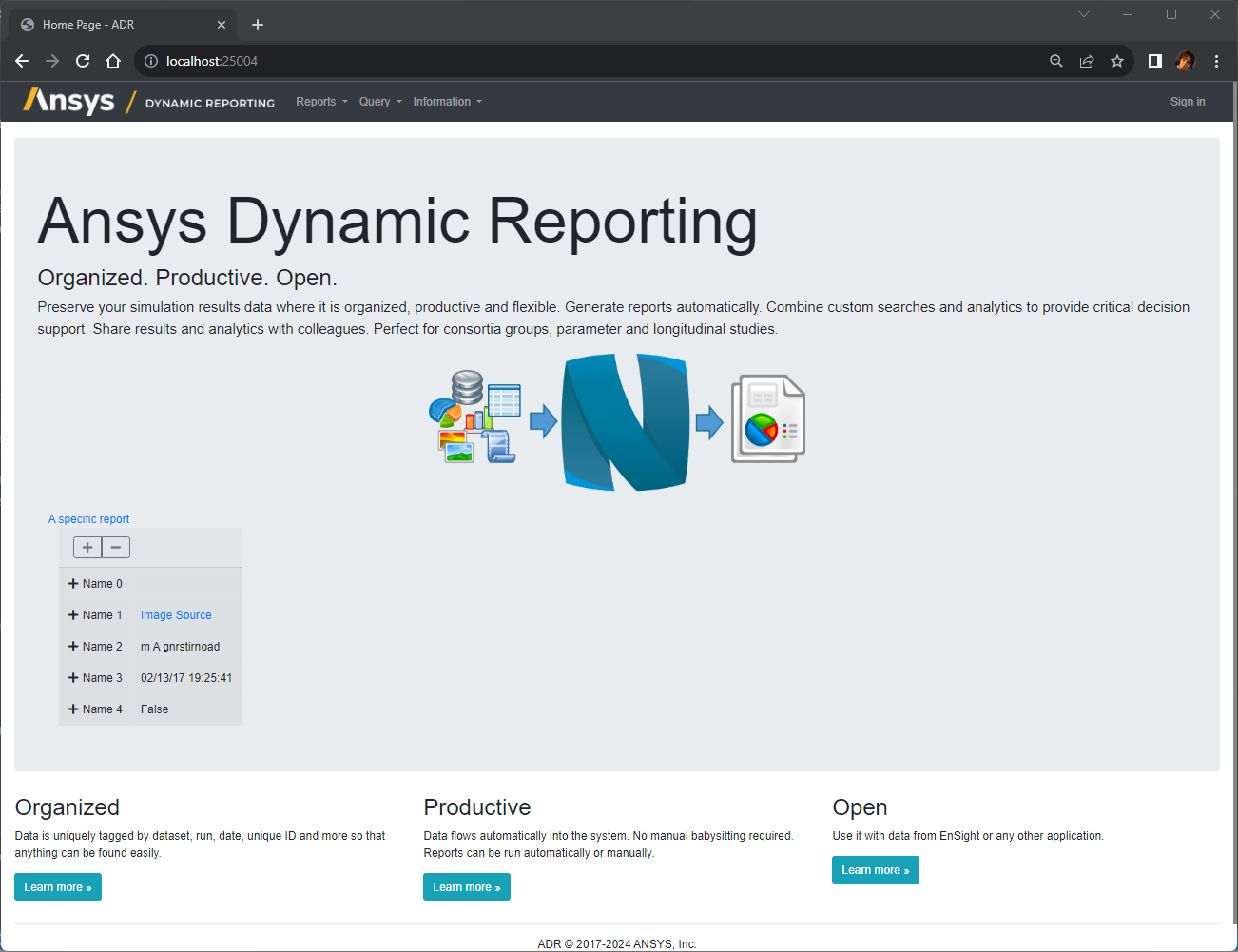Click the user profile avatar

(x=1185, y=61)
